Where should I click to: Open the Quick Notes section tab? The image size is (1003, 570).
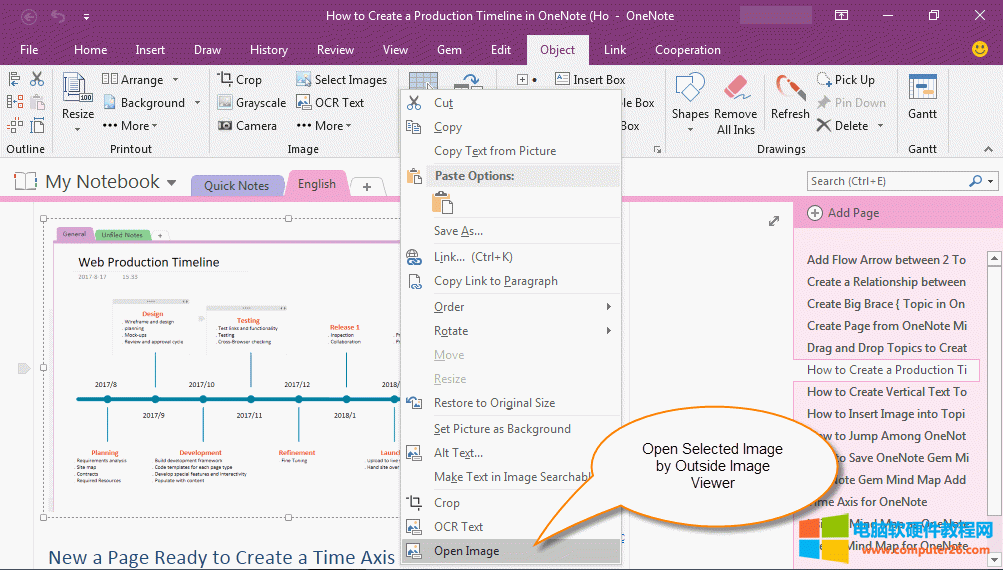tap(236, 185)
